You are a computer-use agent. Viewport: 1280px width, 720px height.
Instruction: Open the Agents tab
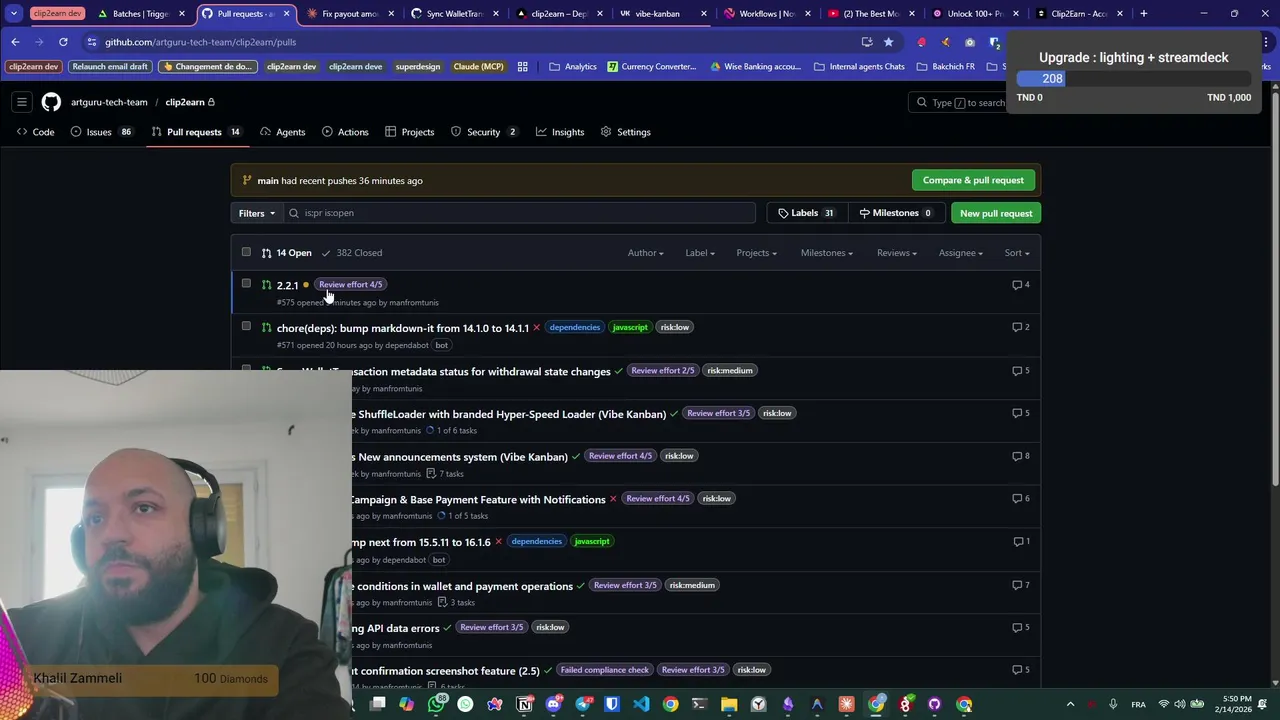tap(282, 132)
